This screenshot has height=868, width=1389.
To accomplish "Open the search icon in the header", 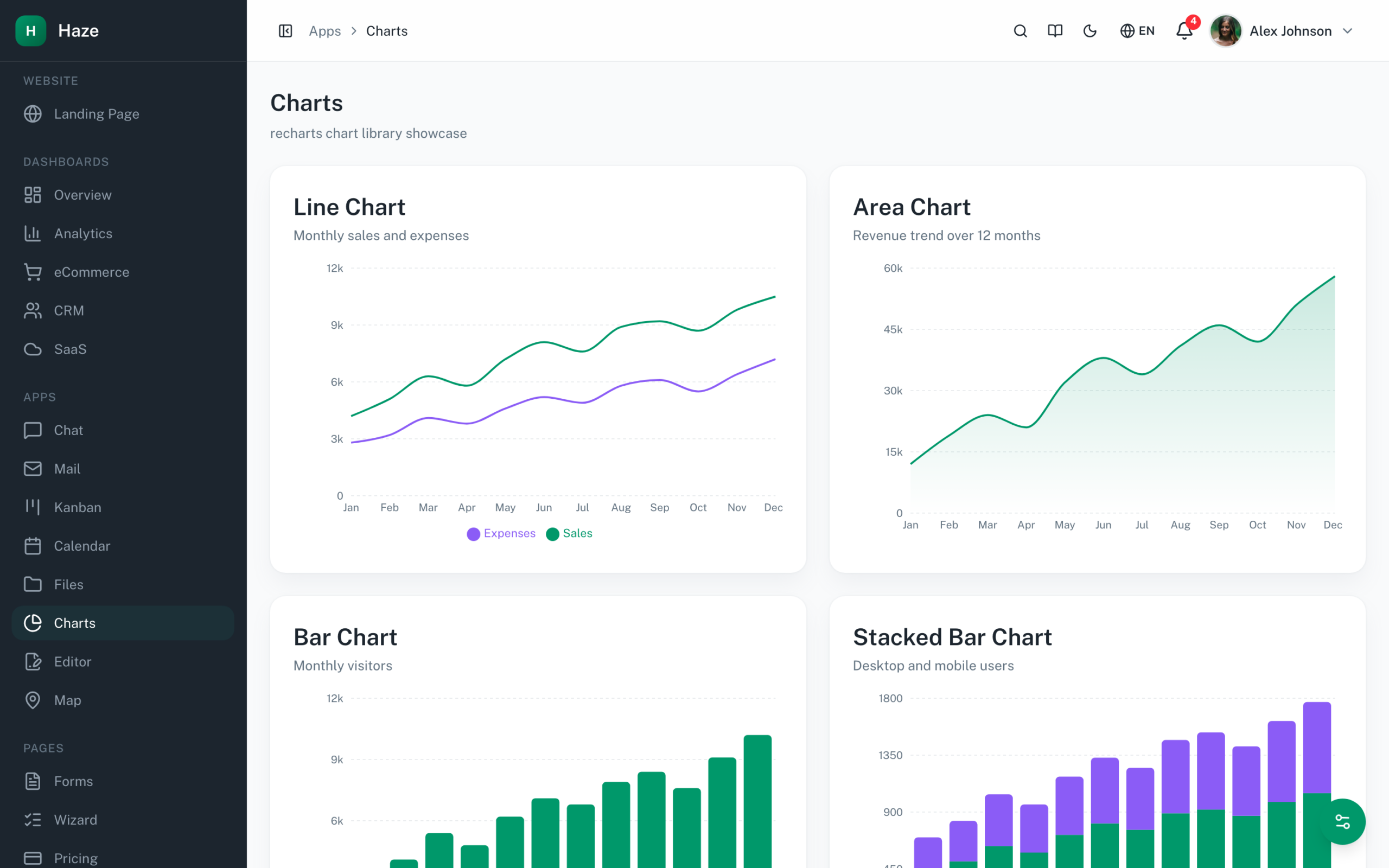I will point(1020,31).
